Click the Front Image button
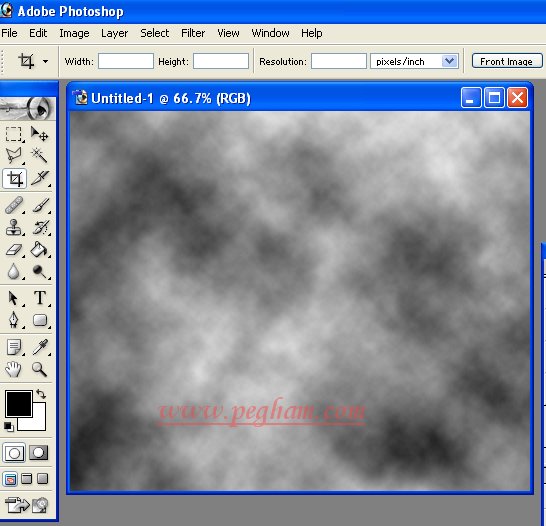546x526 pixels. tap(507, 61)
